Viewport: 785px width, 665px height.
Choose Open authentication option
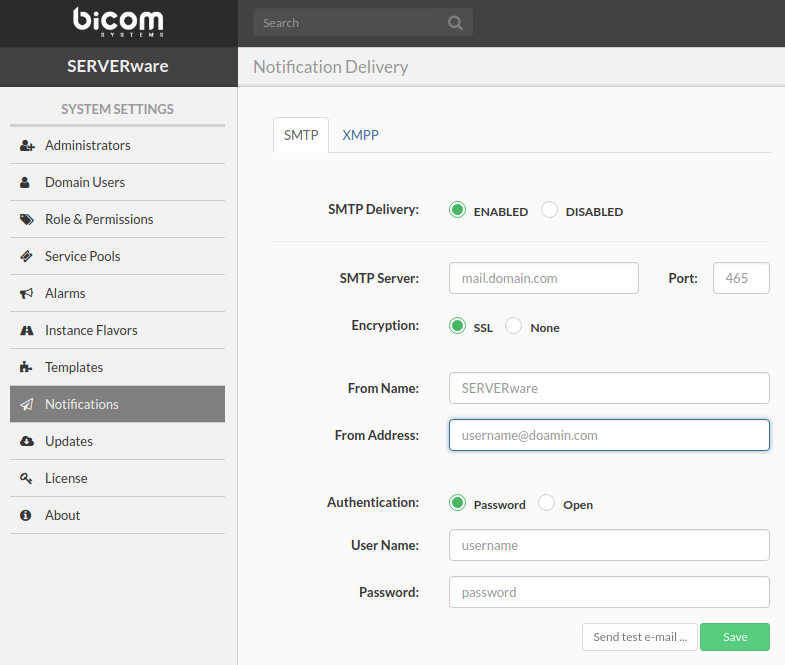click(x=547, y=503)
